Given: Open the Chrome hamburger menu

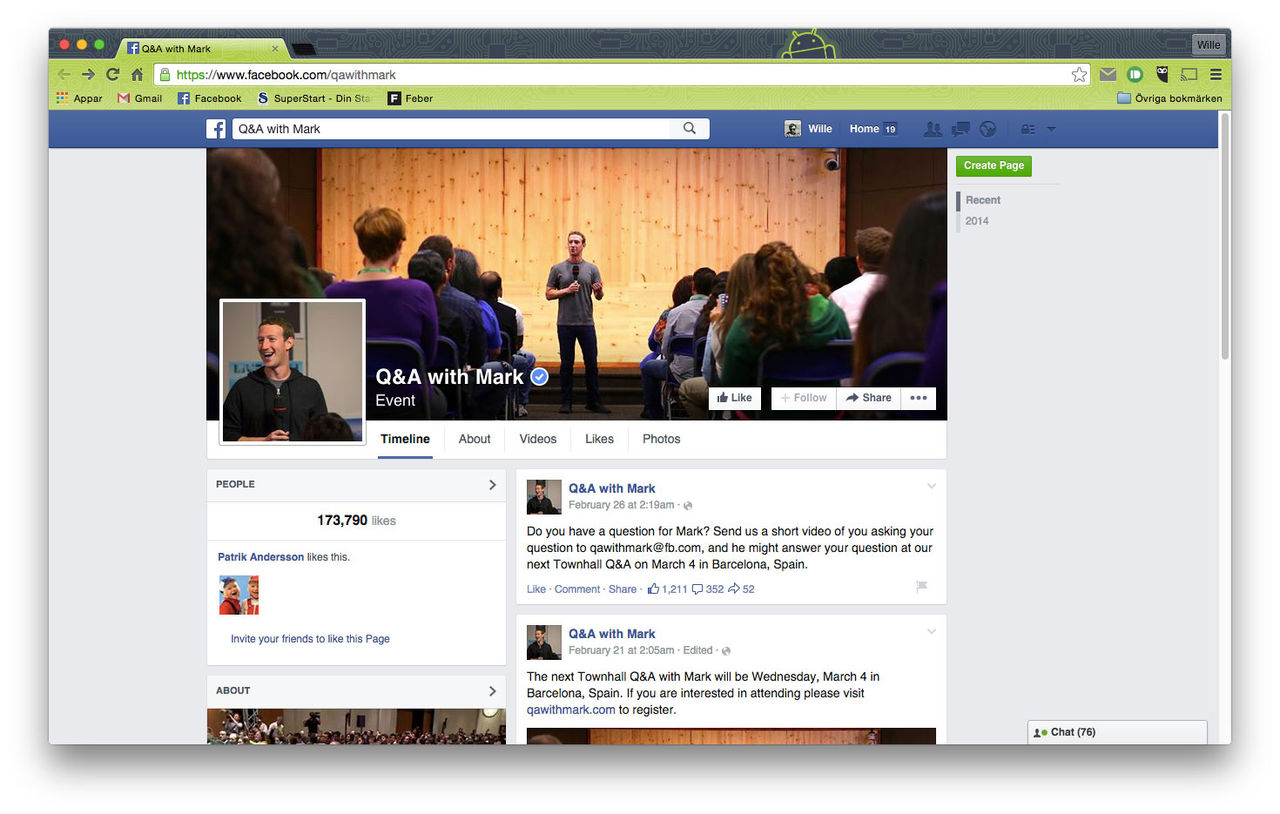Looking at the screenshot, I should point(1216,74).
